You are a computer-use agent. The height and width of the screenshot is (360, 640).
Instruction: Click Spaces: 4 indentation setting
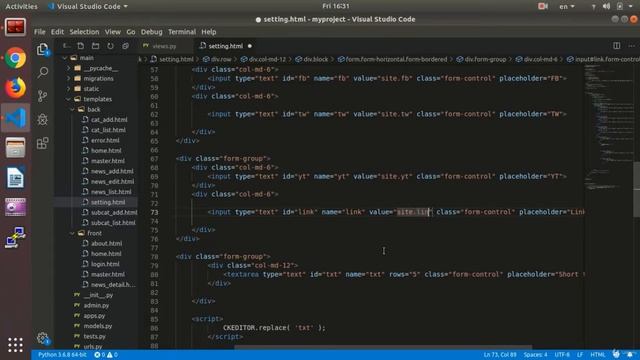pos(536,355)
